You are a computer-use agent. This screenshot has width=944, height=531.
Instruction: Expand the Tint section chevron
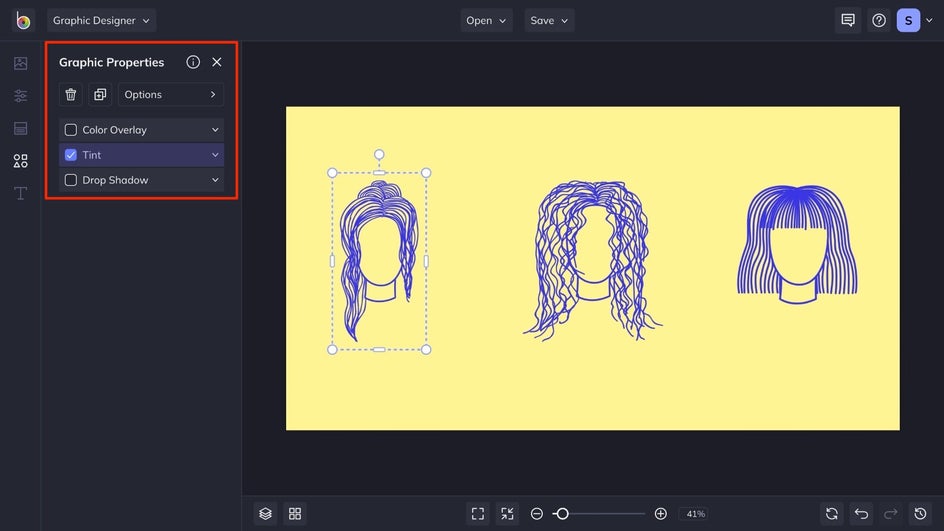(x=215, y=155)
